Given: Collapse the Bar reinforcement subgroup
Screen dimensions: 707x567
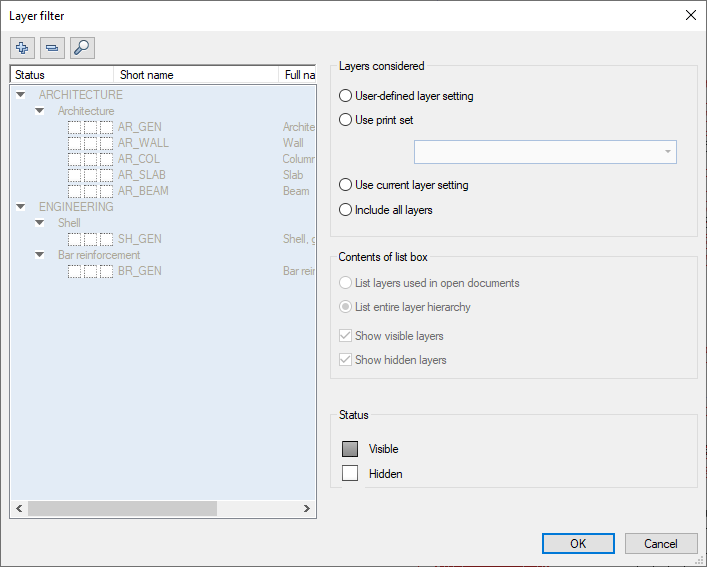Looking at the screenshot, I should tap(39, 255).
